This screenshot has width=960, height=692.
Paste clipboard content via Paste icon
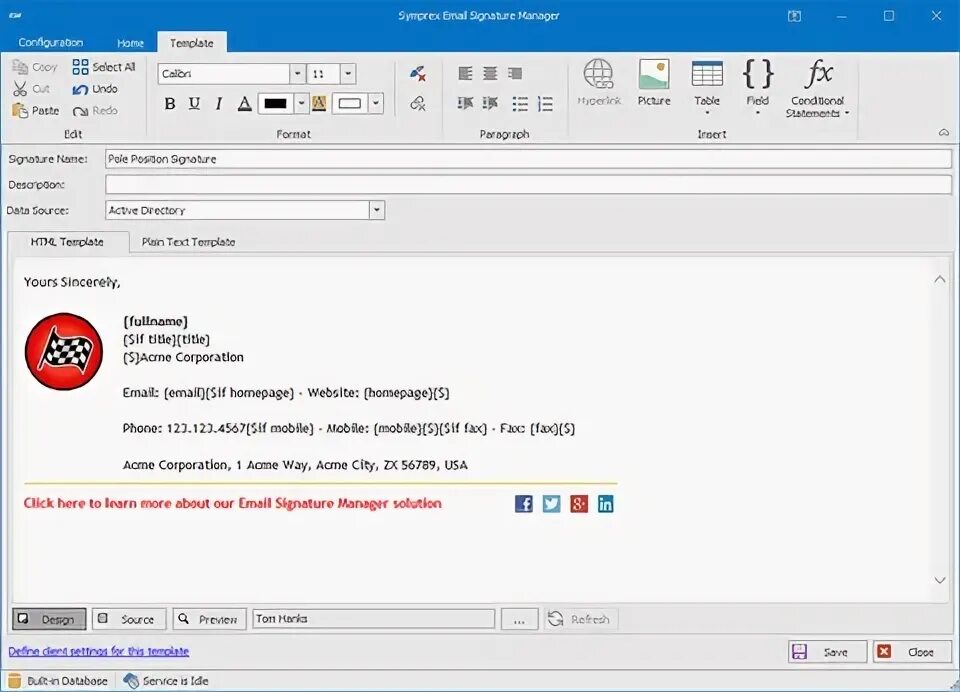point(20,111)
